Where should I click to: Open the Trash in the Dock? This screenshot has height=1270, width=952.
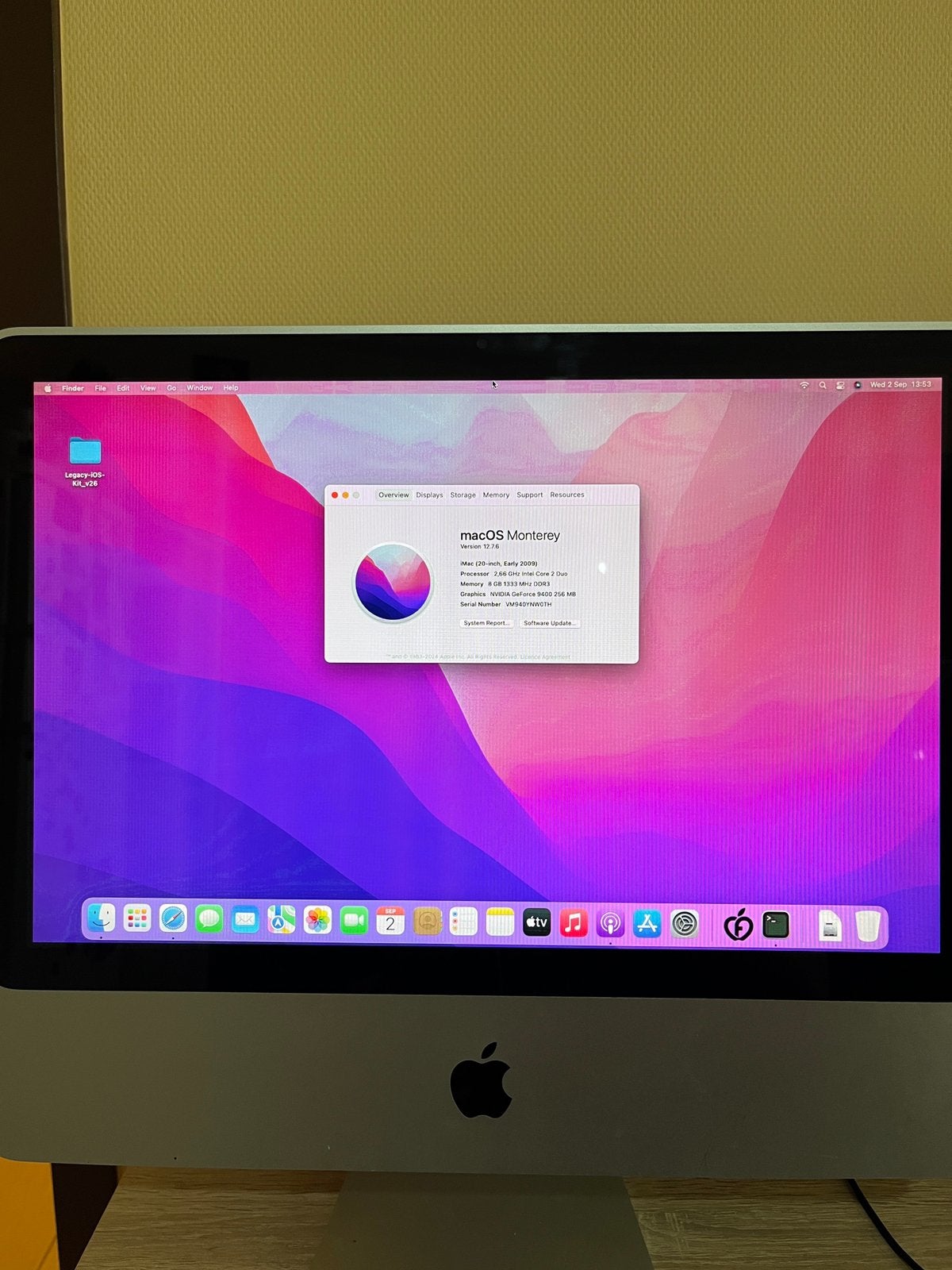tap(868, 926)
